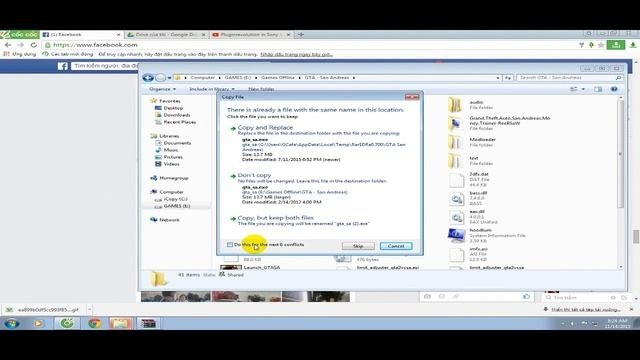Click GAMES (E:) in the Explorer breadcrumb
The width and height of the screenshot is (640, 360).
(238, 78)
